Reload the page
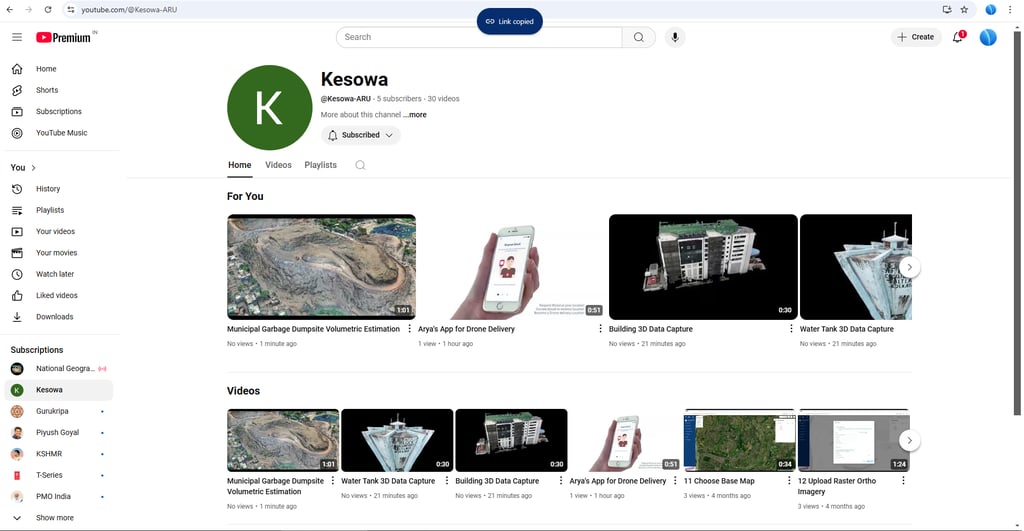Image resolution: width=1024 pixels, height=531 pixels. pyautogui.click(x=48, y=10)
